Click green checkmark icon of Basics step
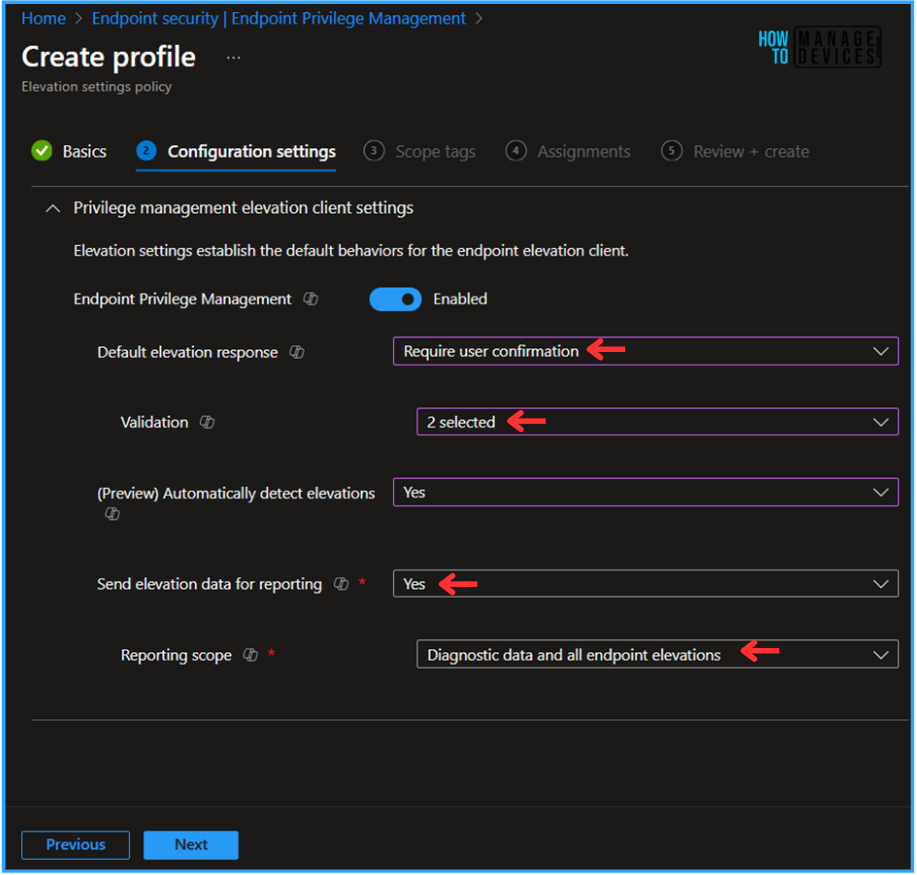 42,151
